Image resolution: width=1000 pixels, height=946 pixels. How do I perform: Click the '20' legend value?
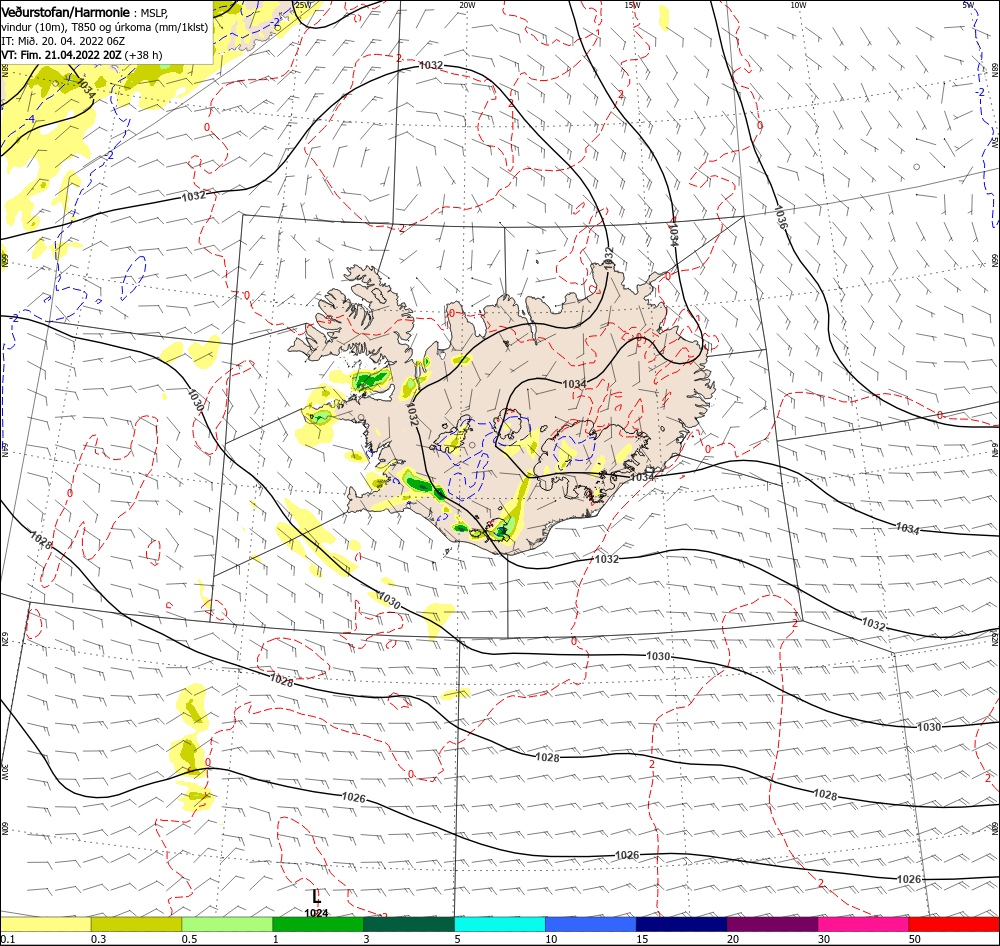click(x=733, y=939)
